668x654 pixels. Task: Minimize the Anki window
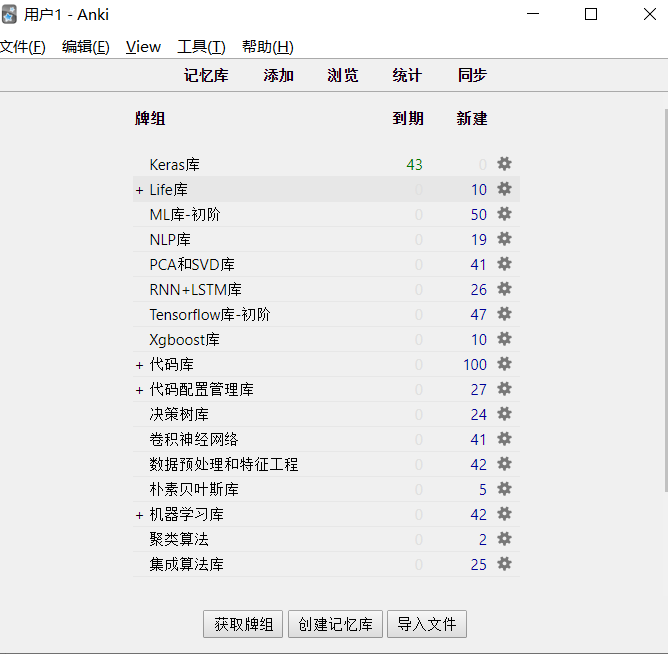[533, 14]
